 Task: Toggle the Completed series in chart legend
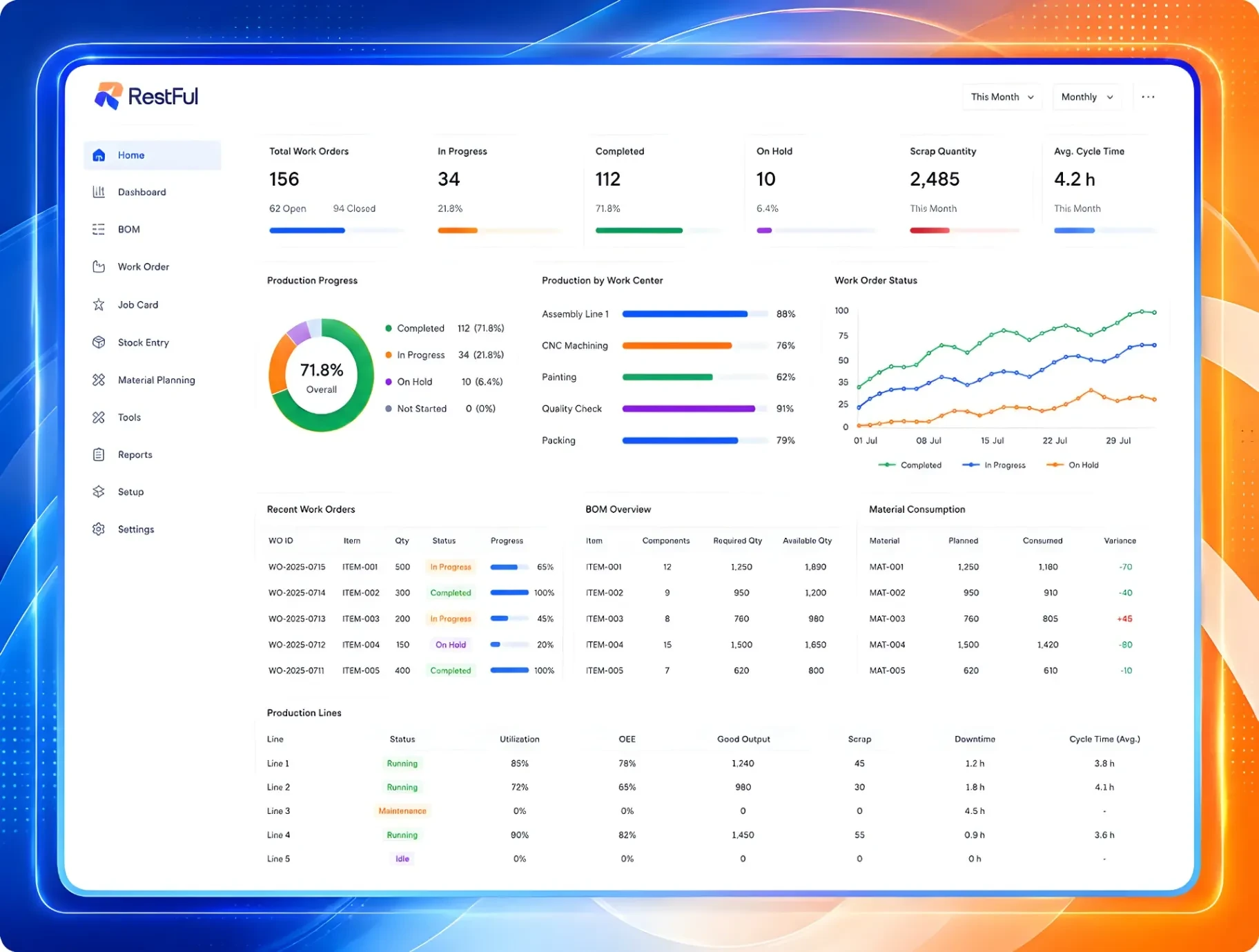(910, 465)
